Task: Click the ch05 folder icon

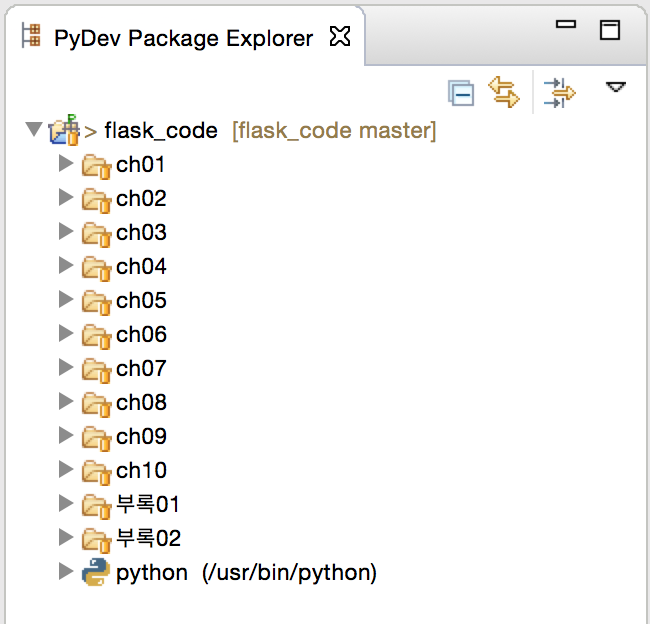Action: point(96,303)
